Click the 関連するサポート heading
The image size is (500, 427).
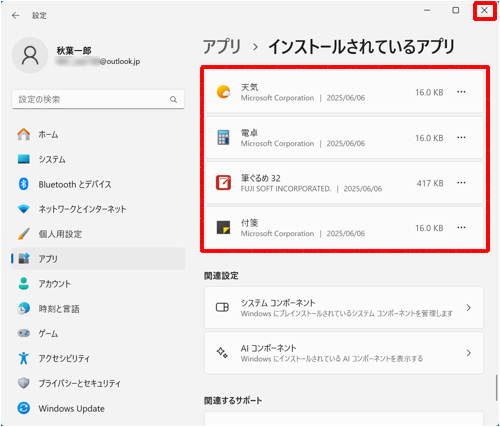coord(233,400)
